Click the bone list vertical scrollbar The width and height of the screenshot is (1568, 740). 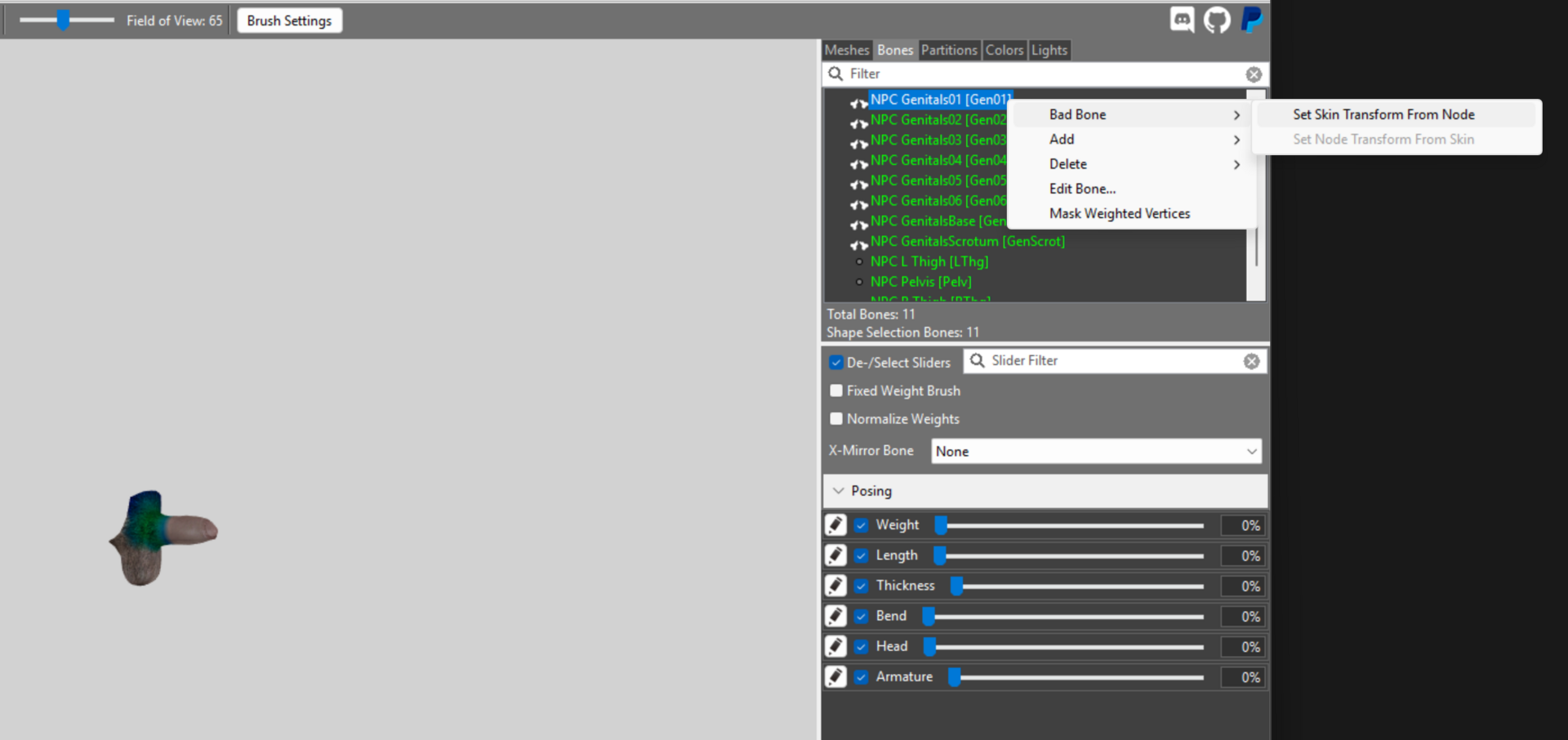[x=1256, y=196]
